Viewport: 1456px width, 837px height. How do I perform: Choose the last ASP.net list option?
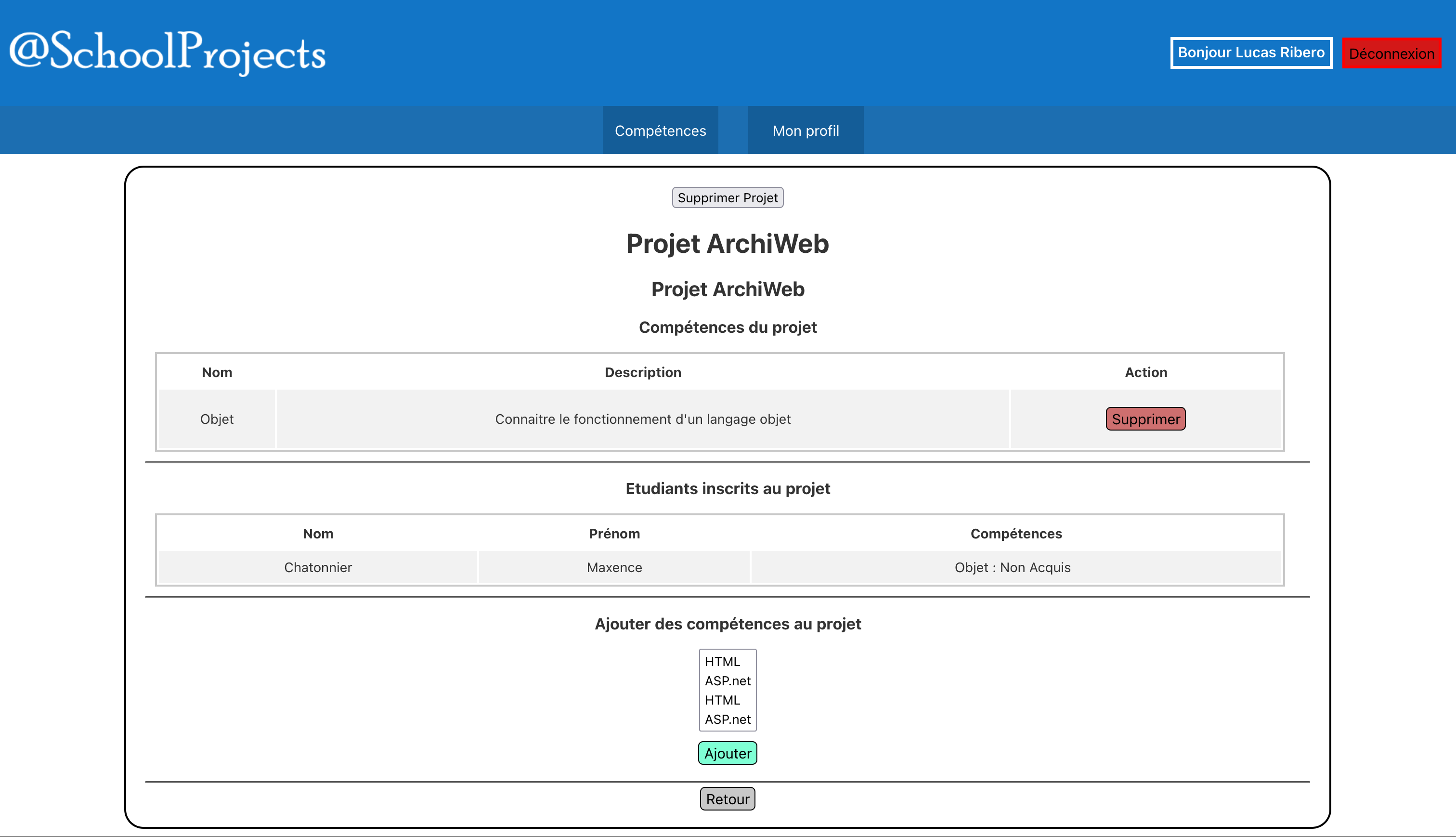[728, 719]
